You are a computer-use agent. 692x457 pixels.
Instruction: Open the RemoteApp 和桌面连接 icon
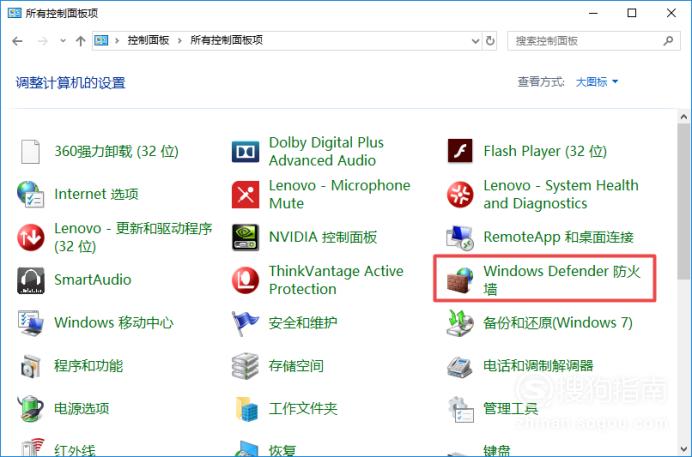point(460,237)
